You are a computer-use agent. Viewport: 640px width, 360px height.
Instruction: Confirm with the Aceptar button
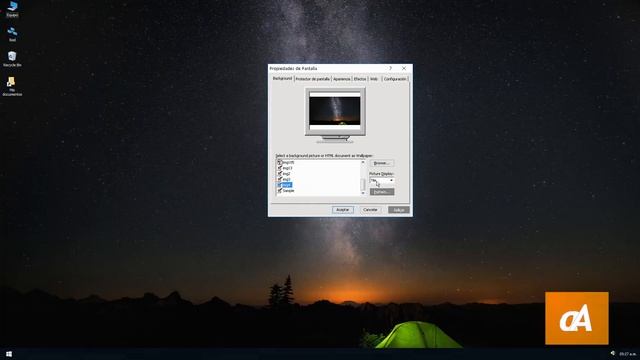click(342, 210)
